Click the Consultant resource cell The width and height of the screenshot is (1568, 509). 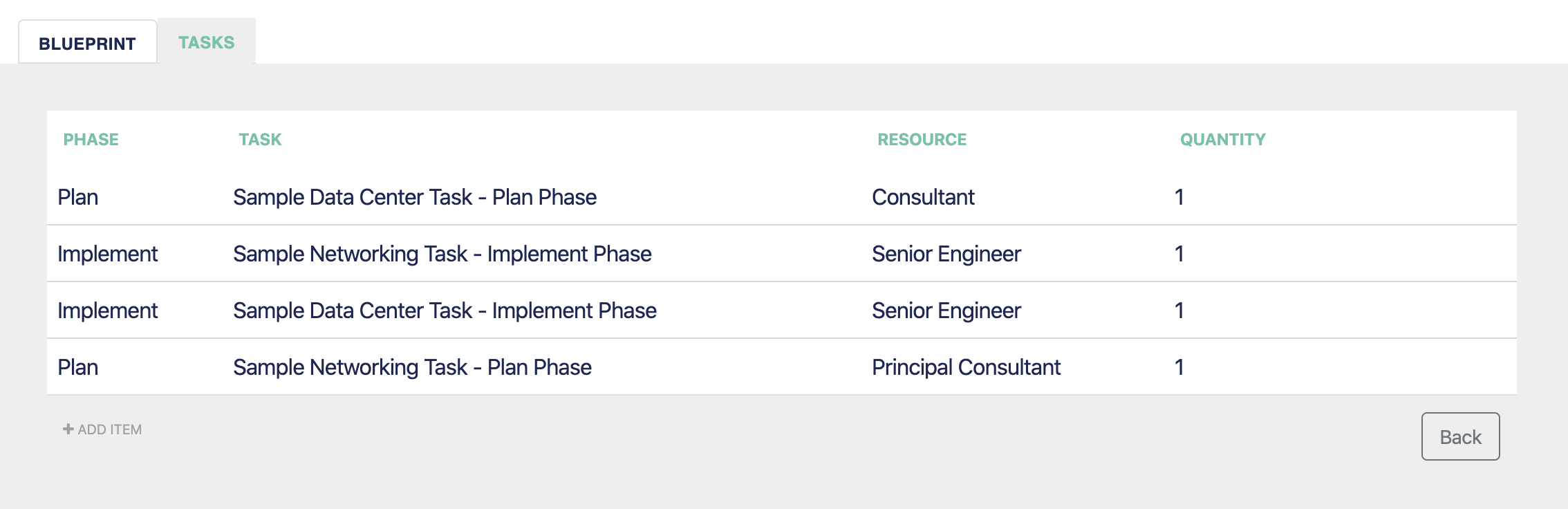point(923,197)
